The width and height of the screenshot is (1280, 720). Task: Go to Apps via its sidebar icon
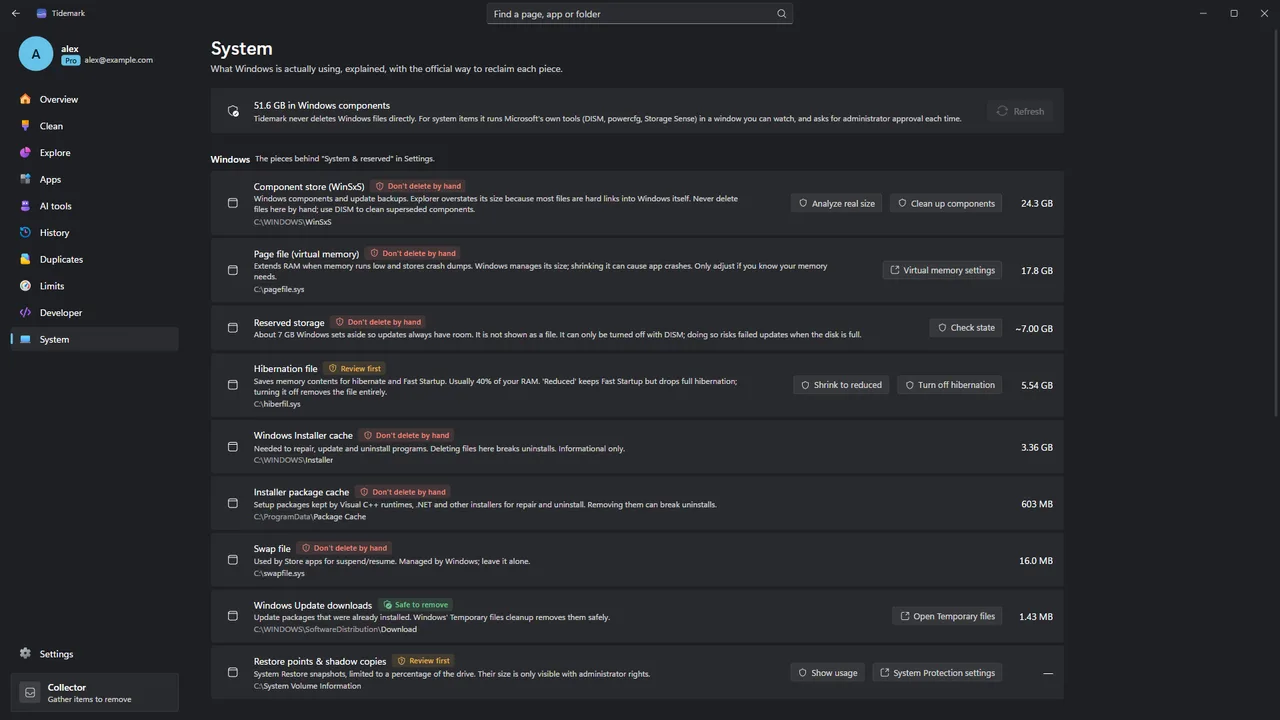(x=25, y=180)
